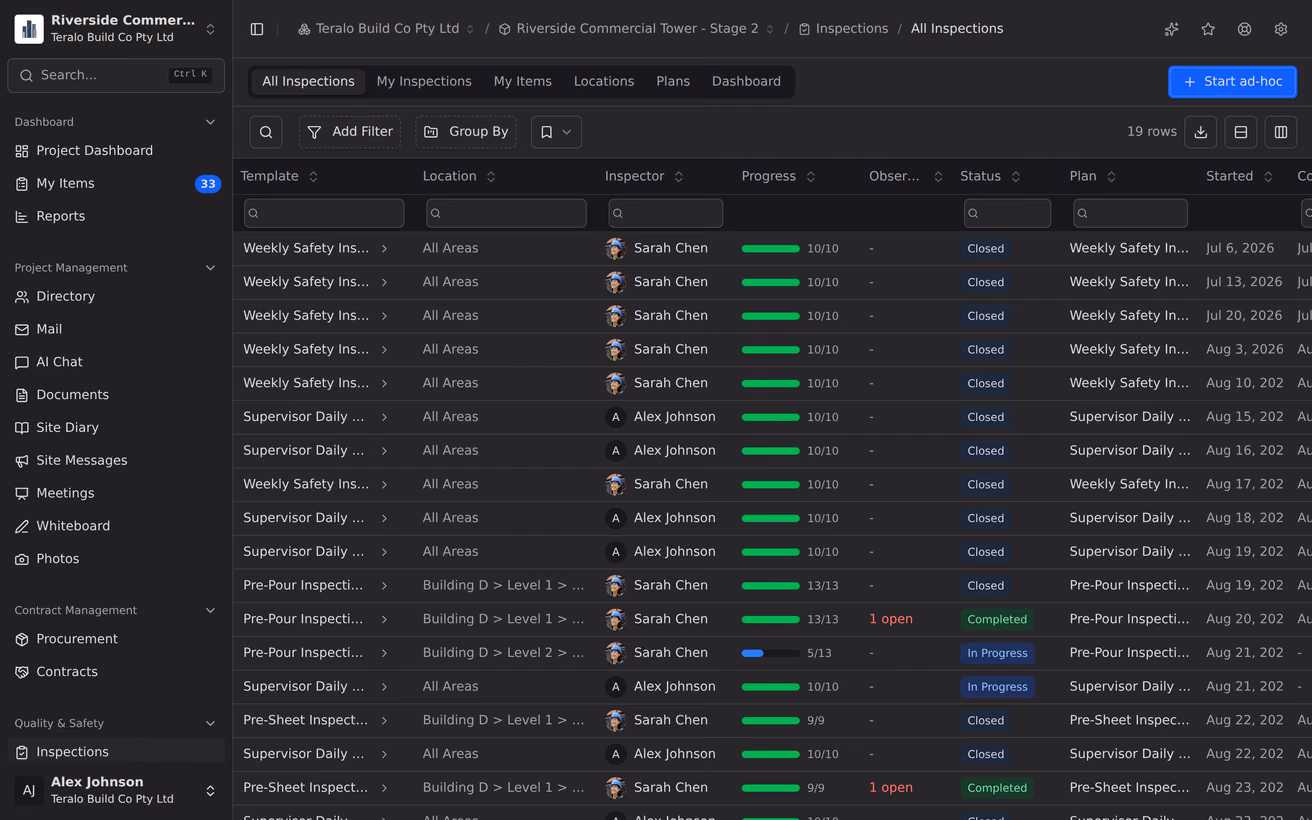Image resolution: width=1312 pixels, height=820 pixels.
Task: Collapse the Quality & Safety sidebar section
Action: [x=210, y=723]
